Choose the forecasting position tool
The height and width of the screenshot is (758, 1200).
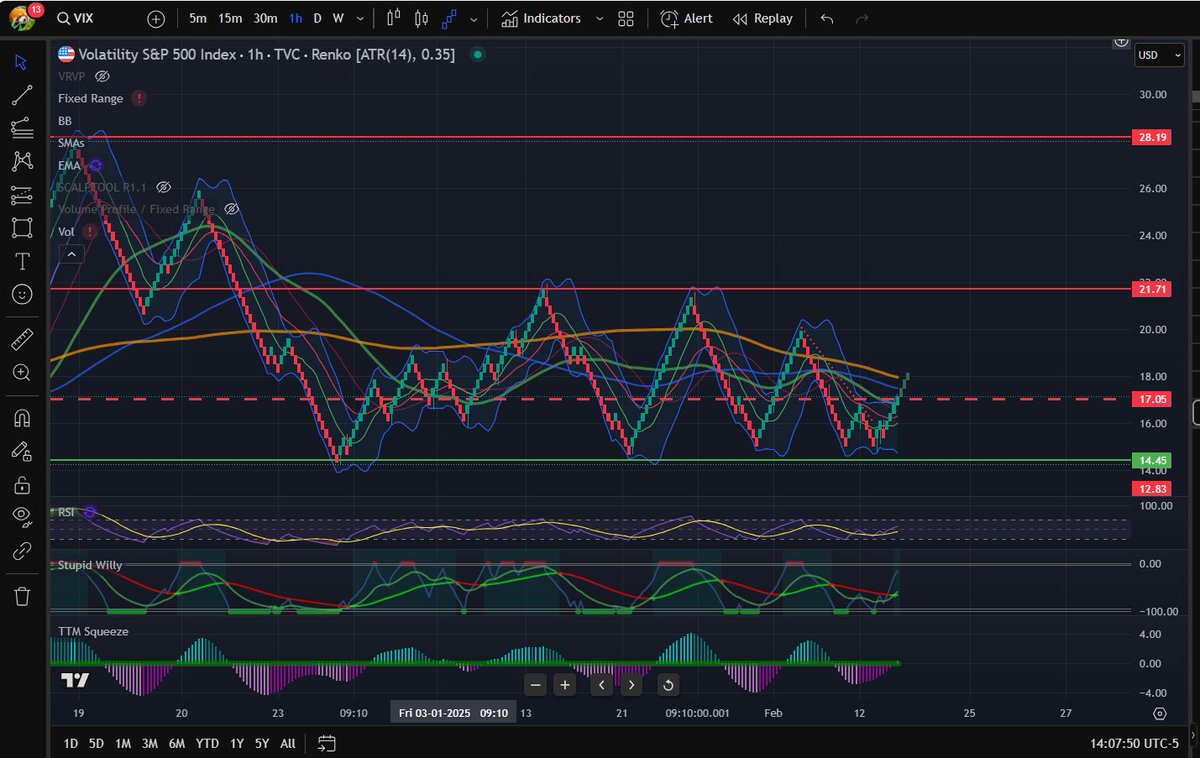click(22, 195)
